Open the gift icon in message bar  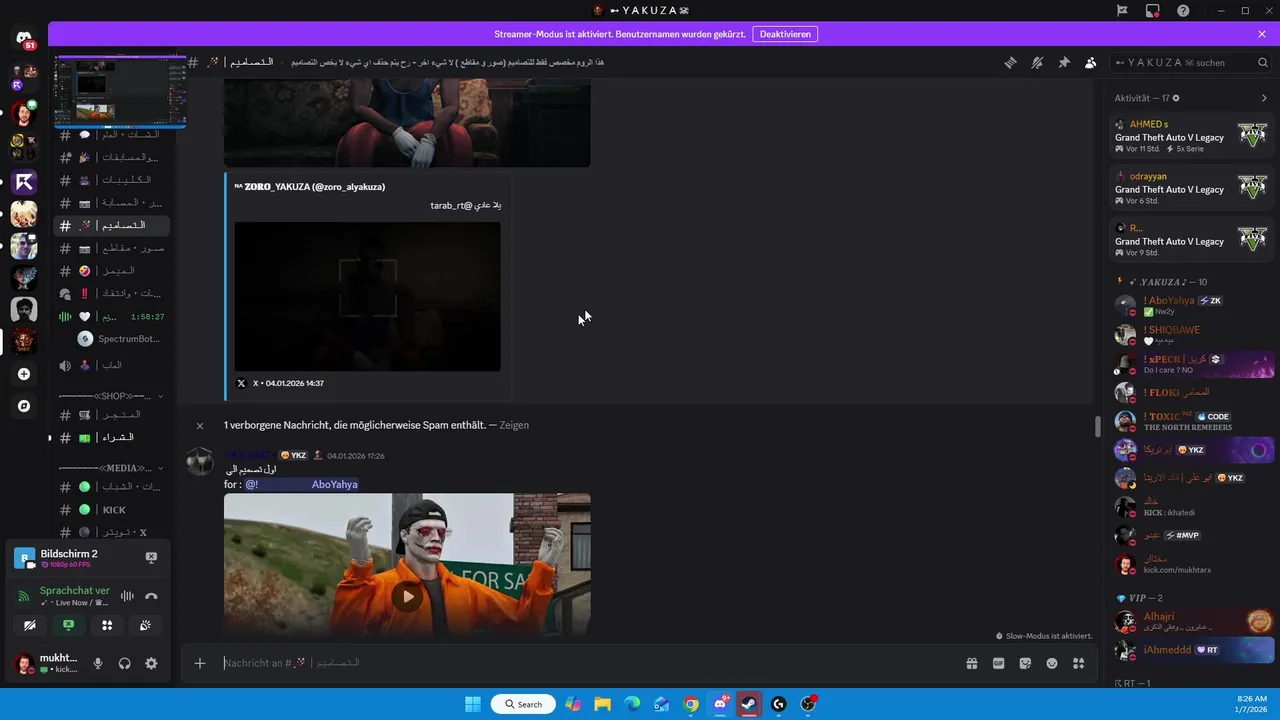971,663
